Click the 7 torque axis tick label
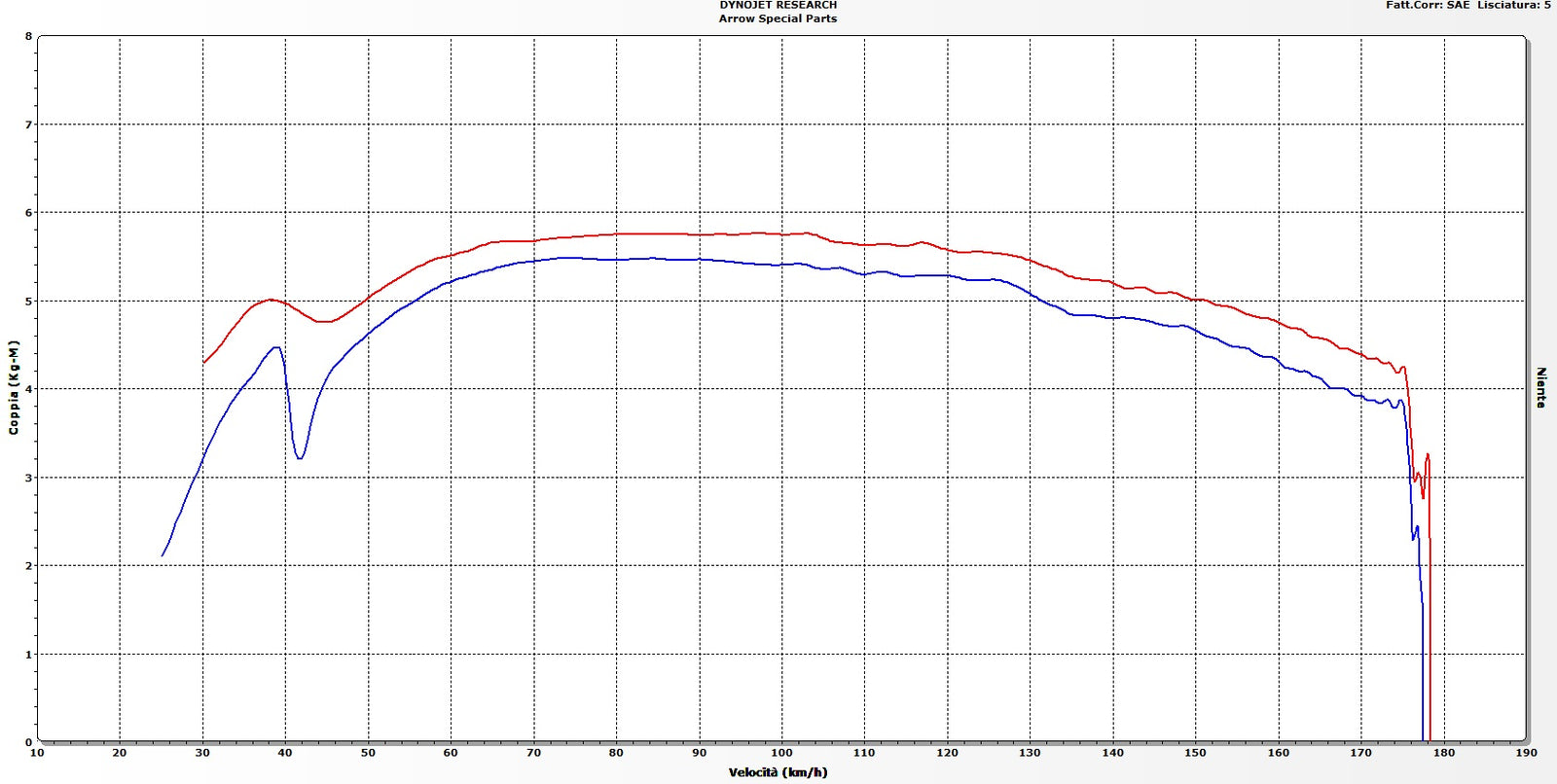Viewport: 1557px width, 784px height. click(x=28, y=125)
